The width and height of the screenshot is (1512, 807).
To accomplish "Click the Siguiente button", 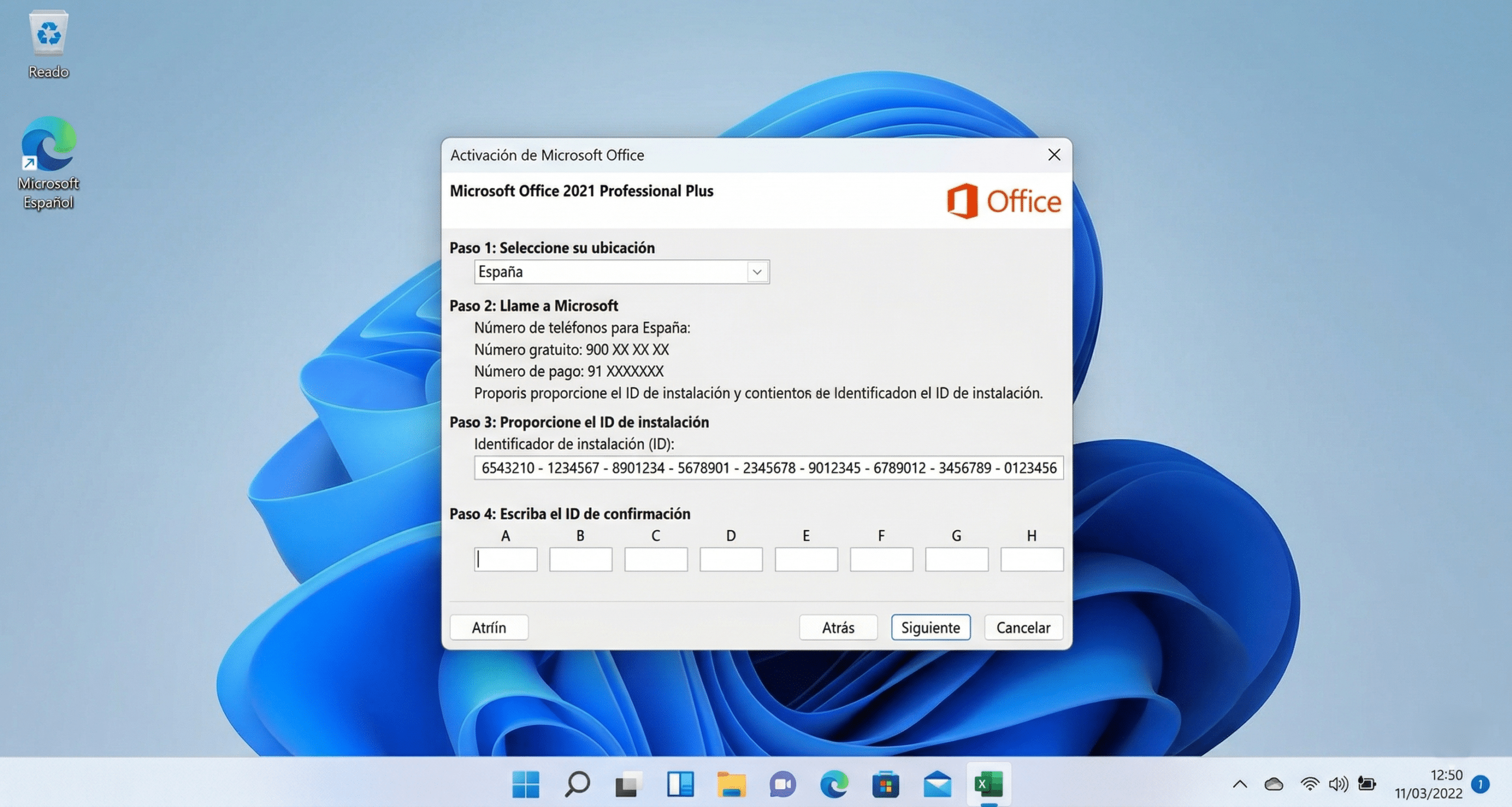I will pos(930,628).
